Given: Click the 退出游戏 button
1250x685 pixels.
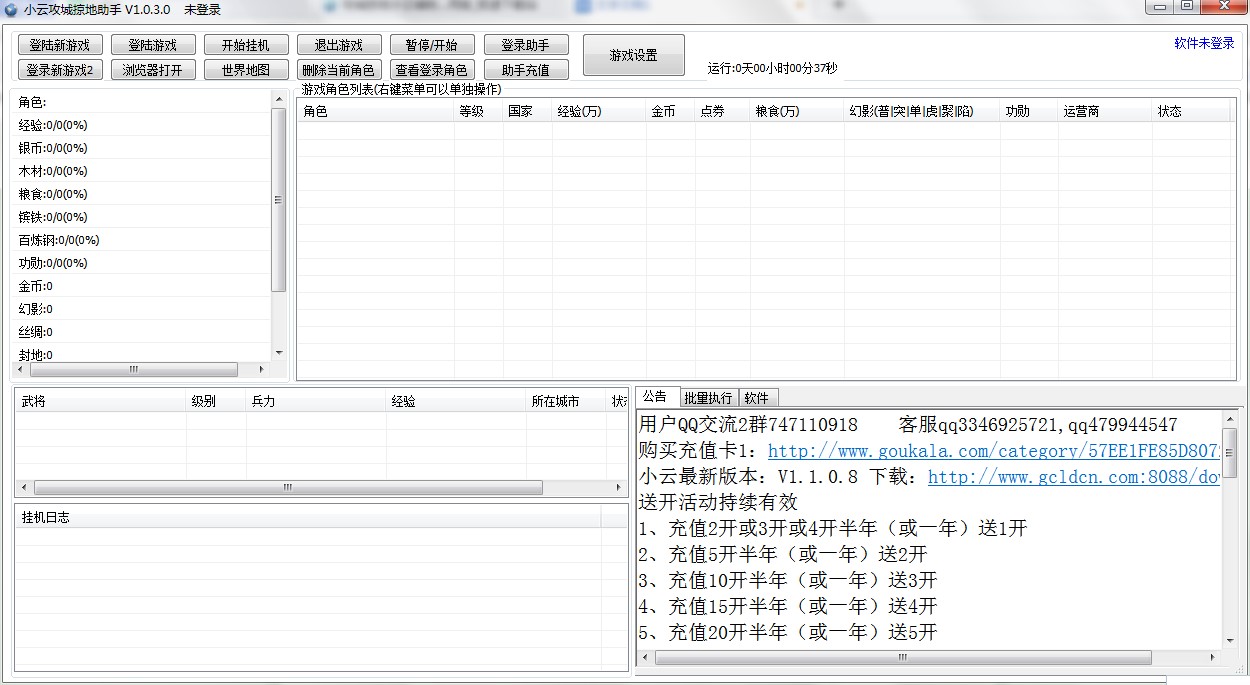Looking at the screenshot, I should 338,45.
